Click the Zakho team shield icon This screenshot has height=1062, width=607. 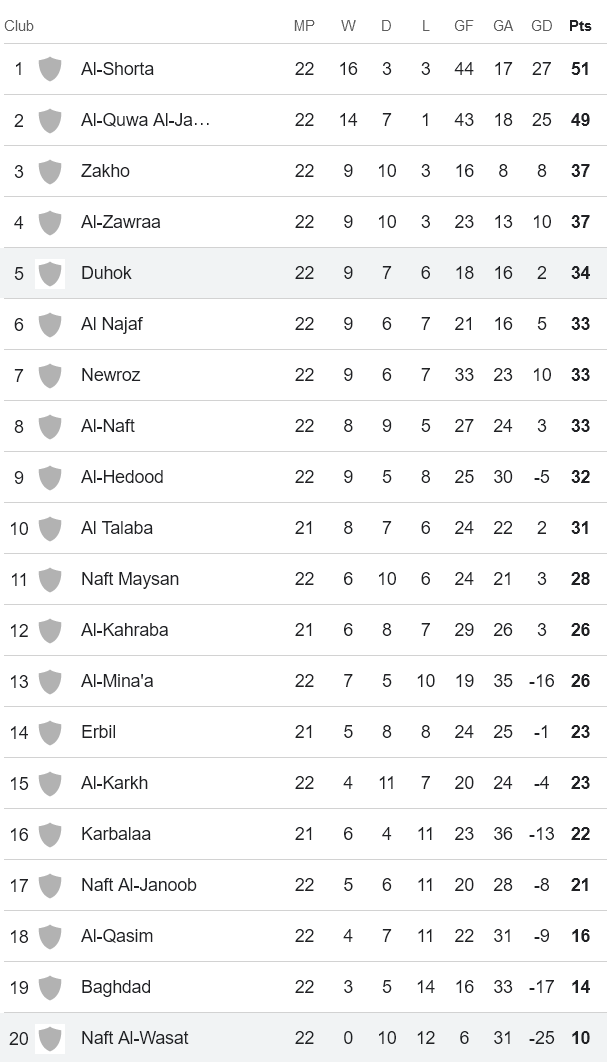pos(50,171)
